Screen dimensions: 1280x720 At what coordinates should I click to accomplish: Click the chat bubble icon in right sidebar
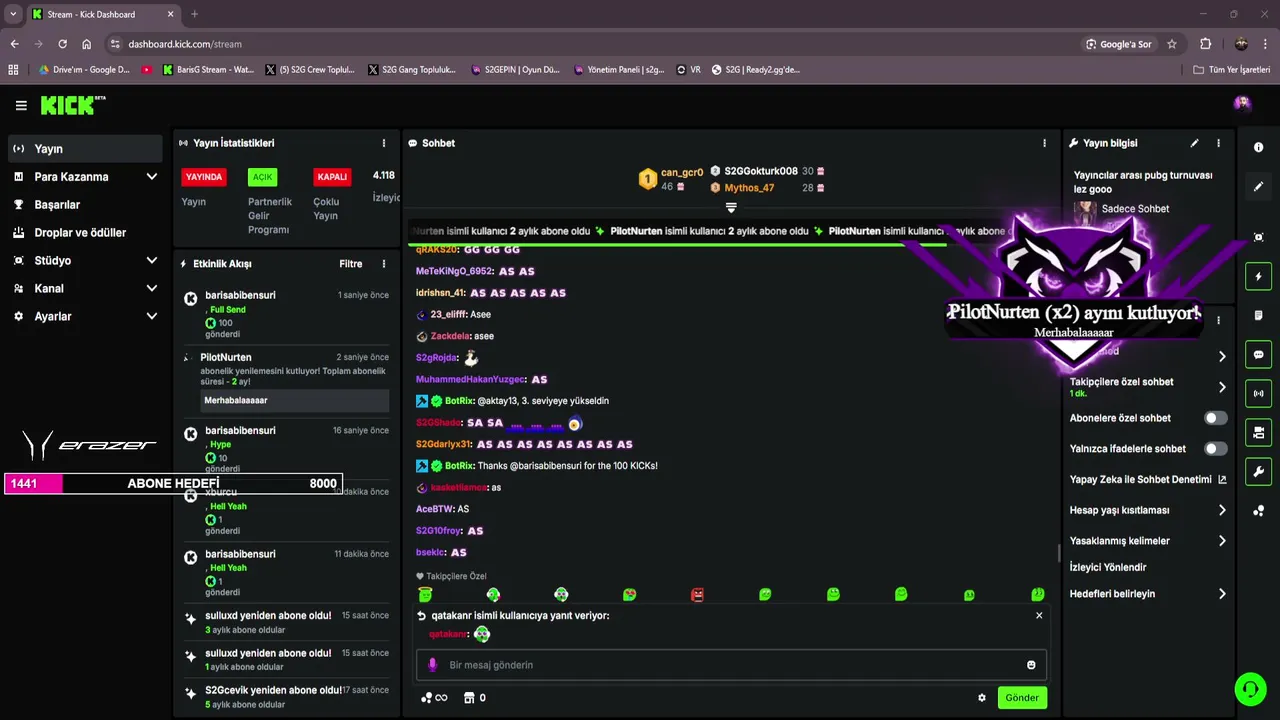click(x=1258, y=354)
